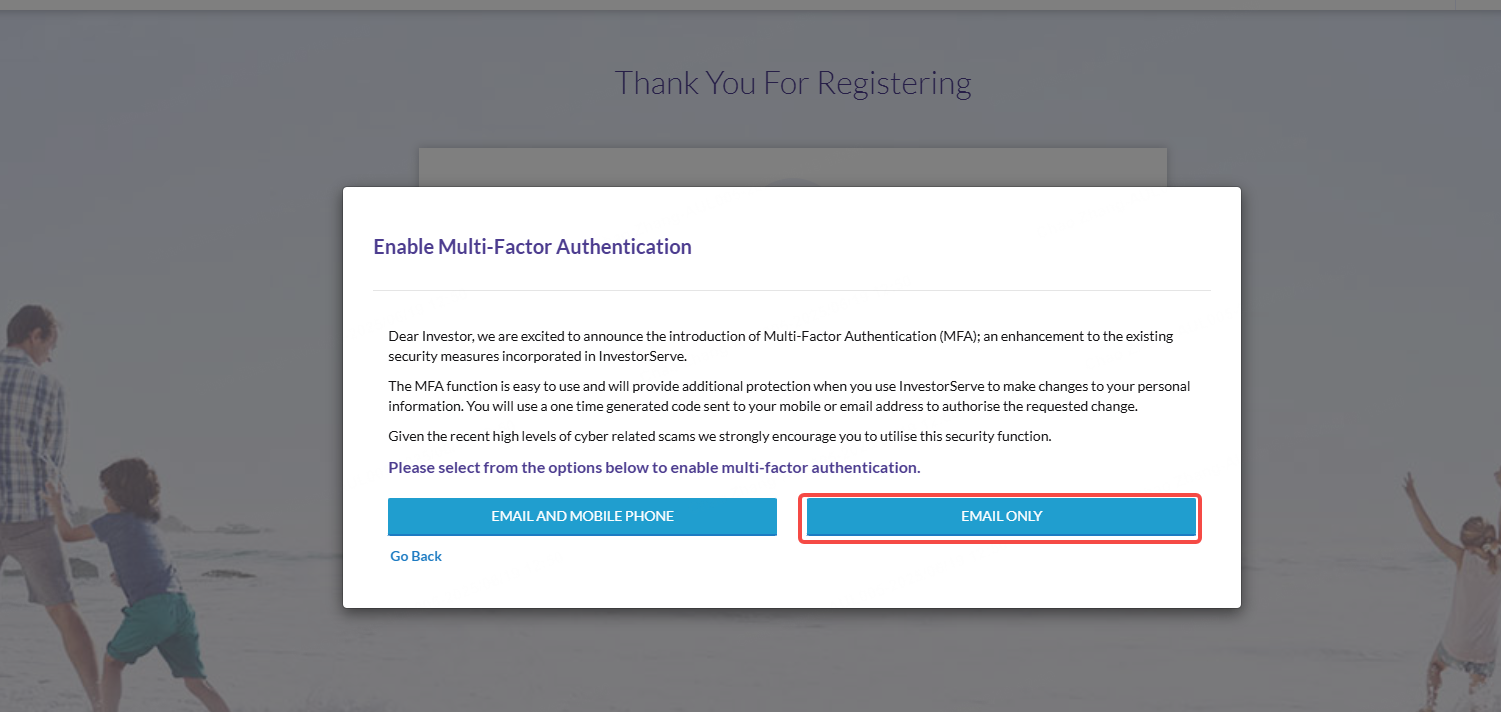The width and height of the screenshot is (1501, 712).
Task: Click empty white space below Go Back
Action: pos(792,587)
